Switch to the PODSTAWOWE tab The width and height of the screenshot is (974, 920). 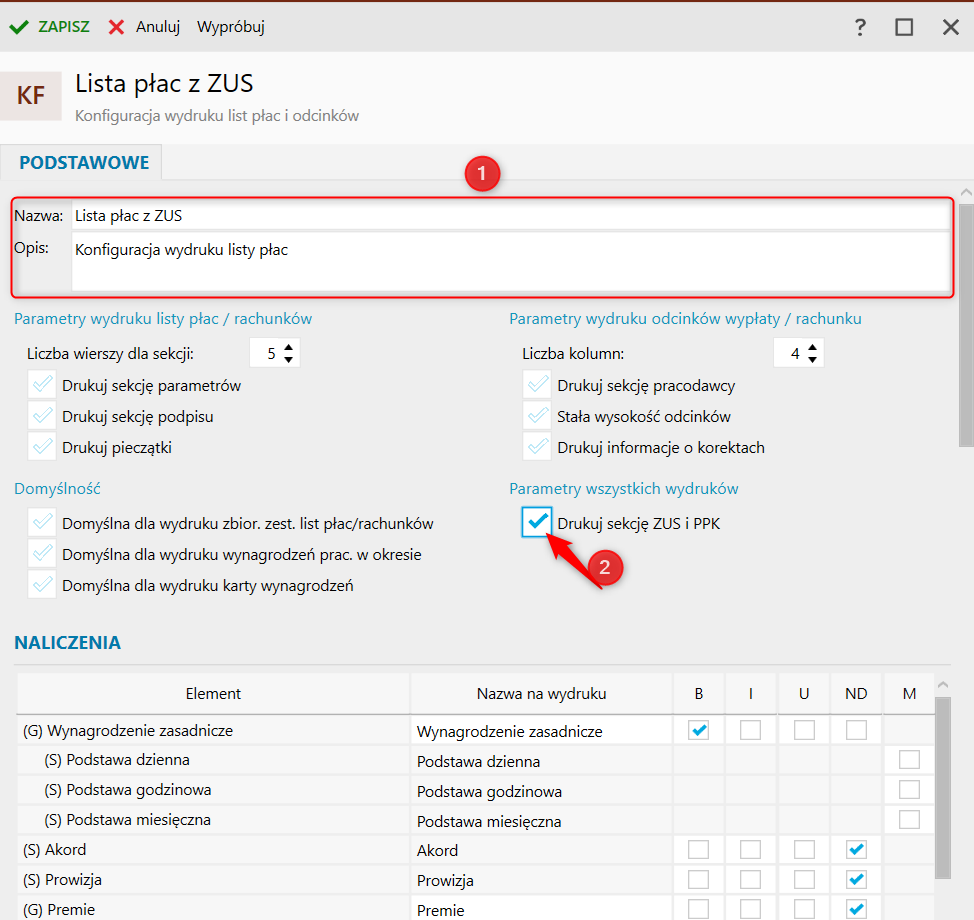(x=84, y=163)
